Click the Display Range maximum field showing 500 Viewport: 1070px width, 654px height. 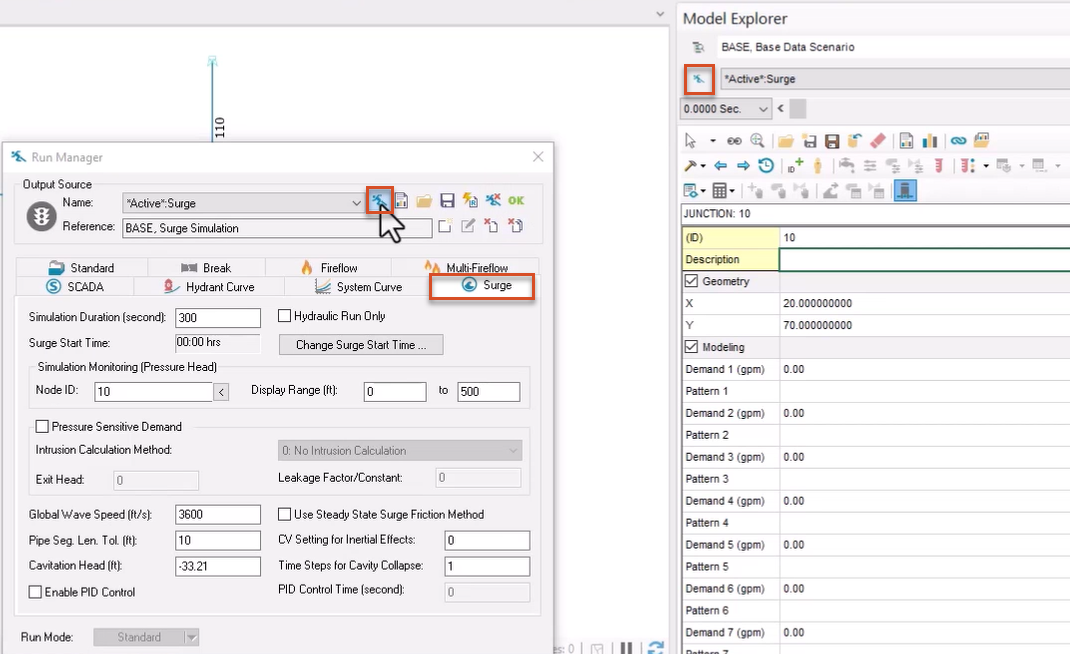tap(489, 391)
